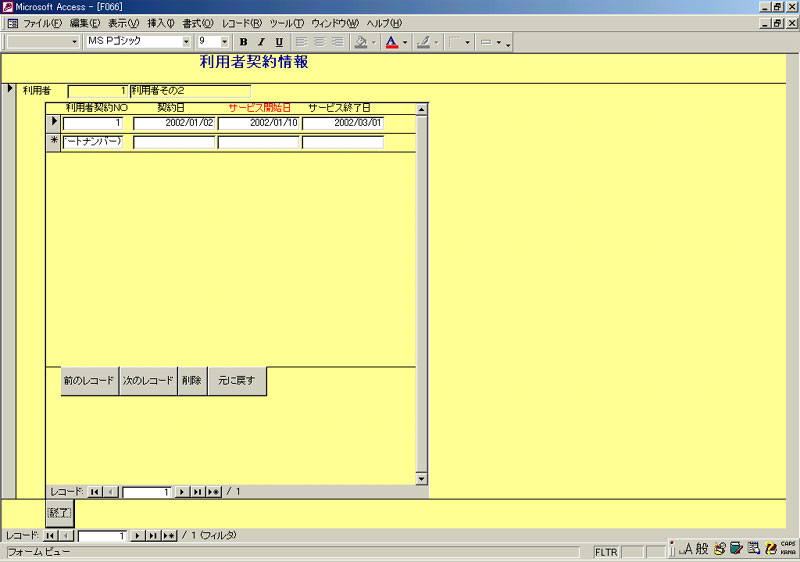
Task: Click the font color red A swatch
Action: (x=391, y=42)
